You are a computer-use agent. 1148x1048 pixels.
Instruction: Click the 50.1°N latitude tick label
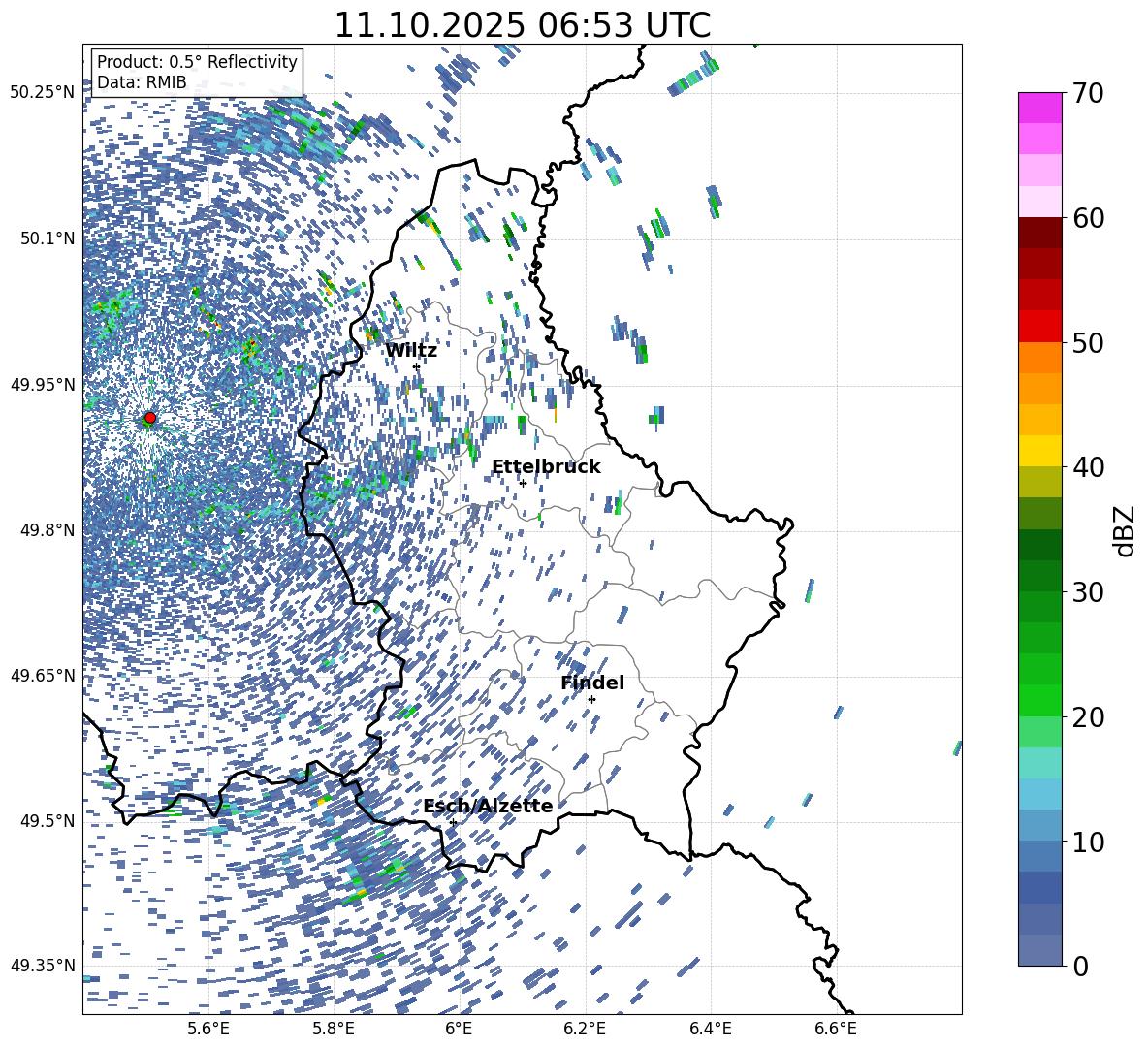[48, 238]
